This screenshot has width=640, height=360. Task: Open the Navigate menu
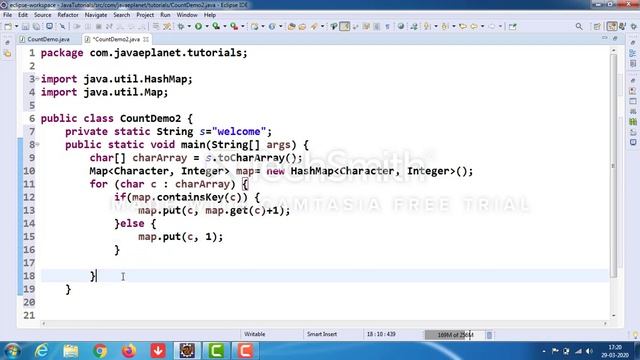pos(96,15)
